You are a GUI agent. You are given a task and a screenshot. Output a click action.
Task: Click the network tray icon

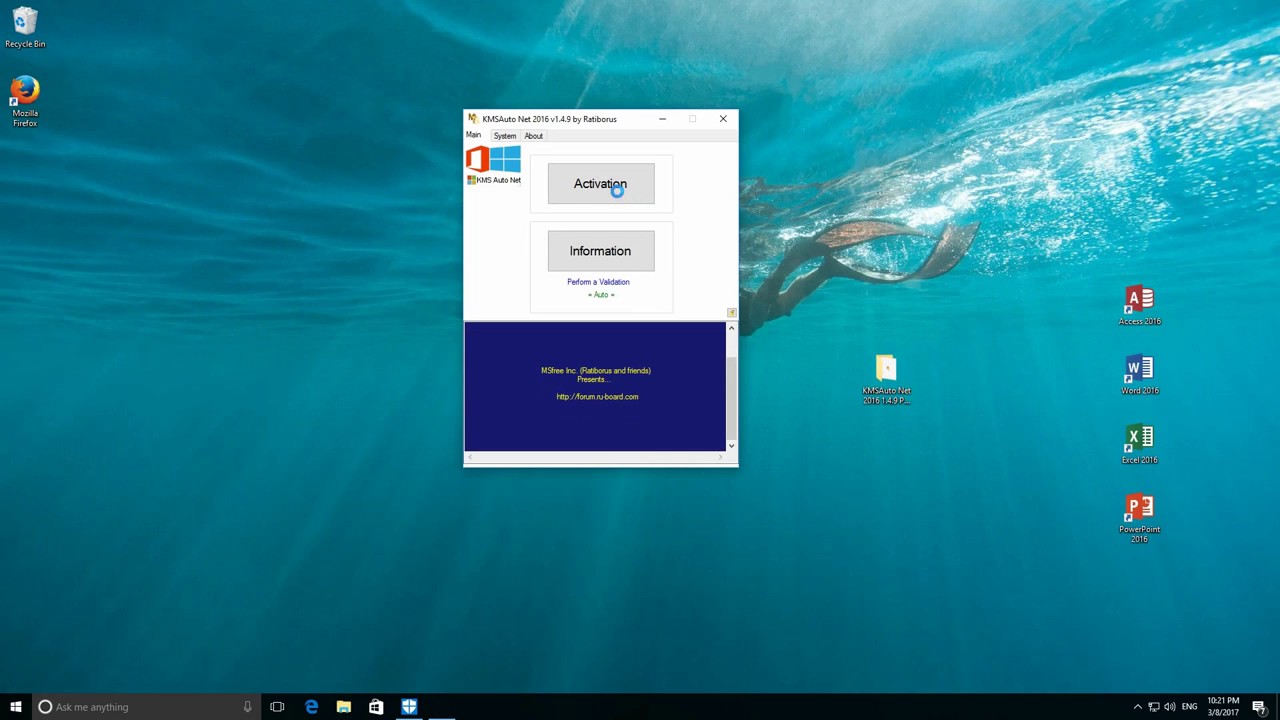[1154, 707]
